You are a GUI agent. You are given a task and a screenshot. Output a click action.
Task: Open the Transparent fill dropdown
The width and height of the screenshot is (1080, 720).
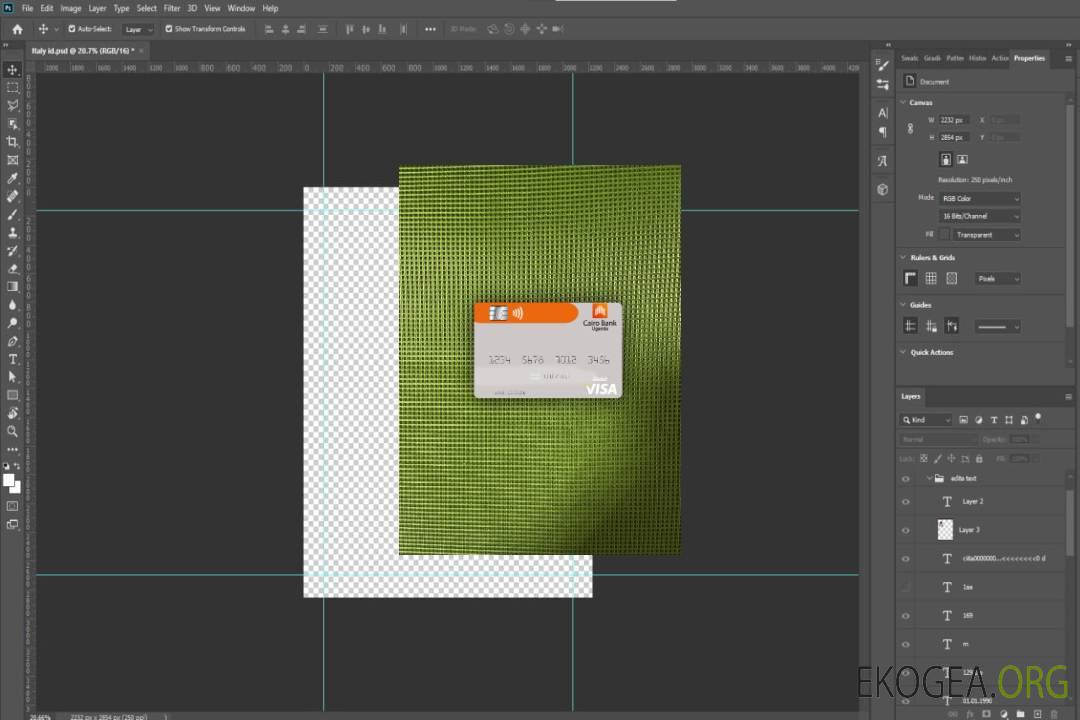click(986, 235)
